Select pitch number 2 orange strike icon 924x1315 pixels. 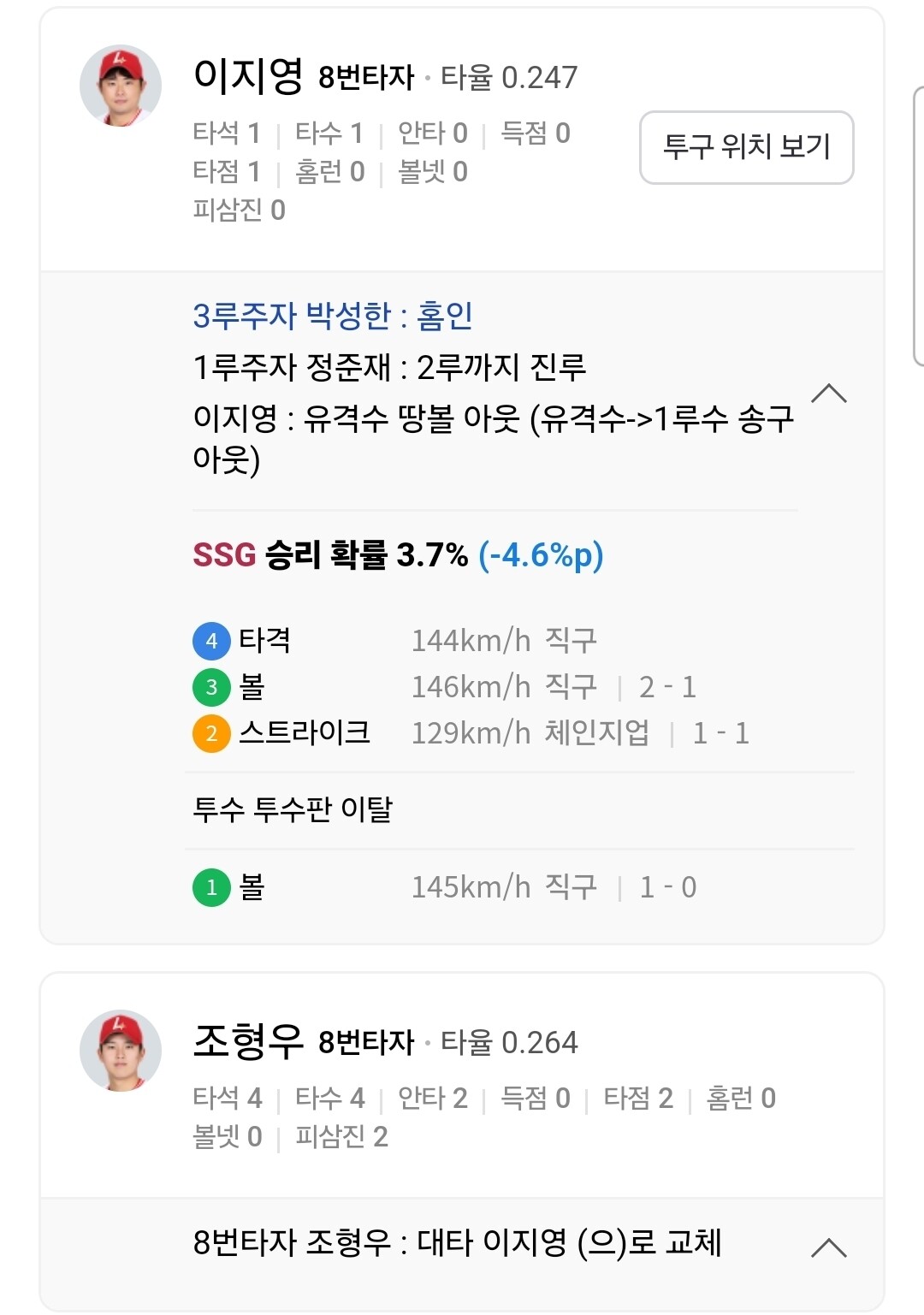point(211,733)
